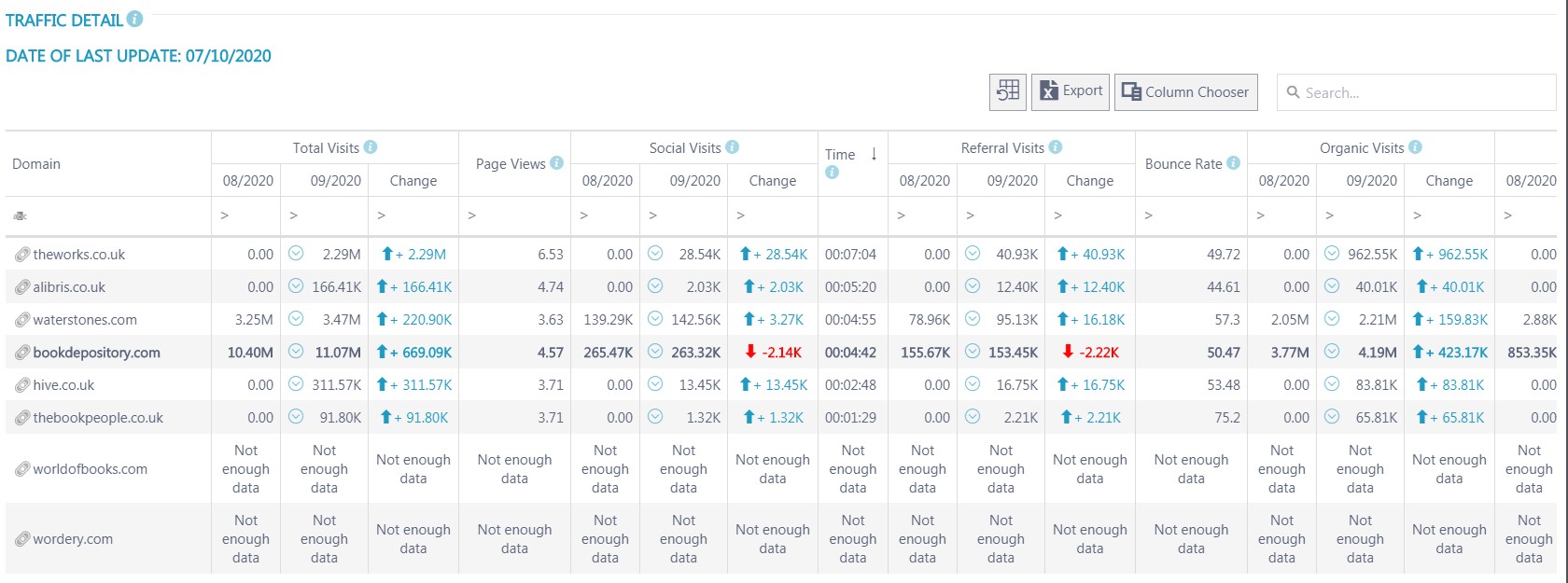Click the circled chevron beside 2.29M for theworks.co.uk
Viewport: 1568px width, 583px height.
coord(296,253)
